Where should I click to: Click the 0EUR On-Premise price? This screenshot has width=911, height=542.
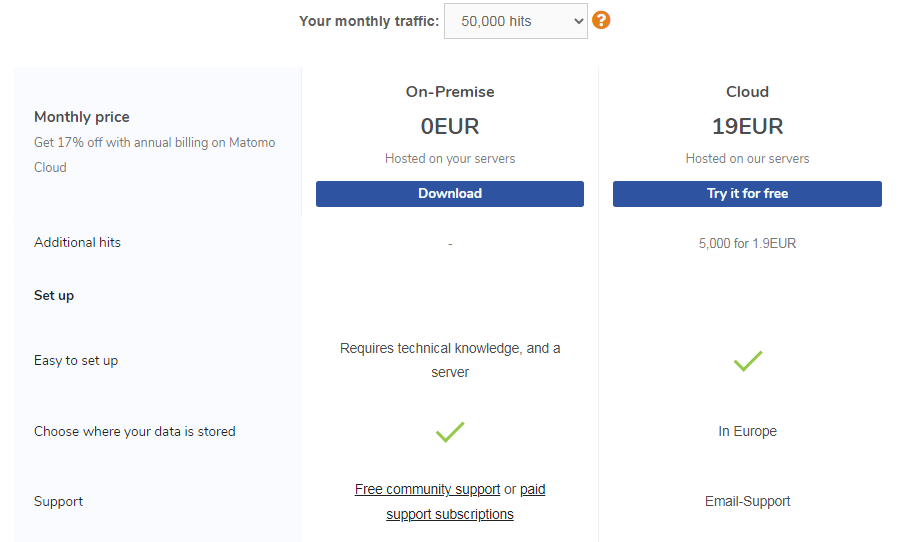(450, 126)
